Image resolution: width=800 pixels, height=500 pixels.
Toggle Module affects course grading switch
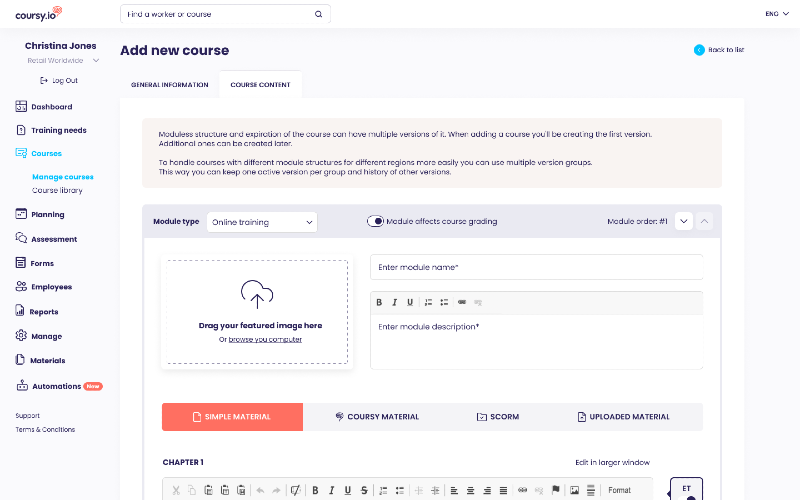[x=375, y=221]
